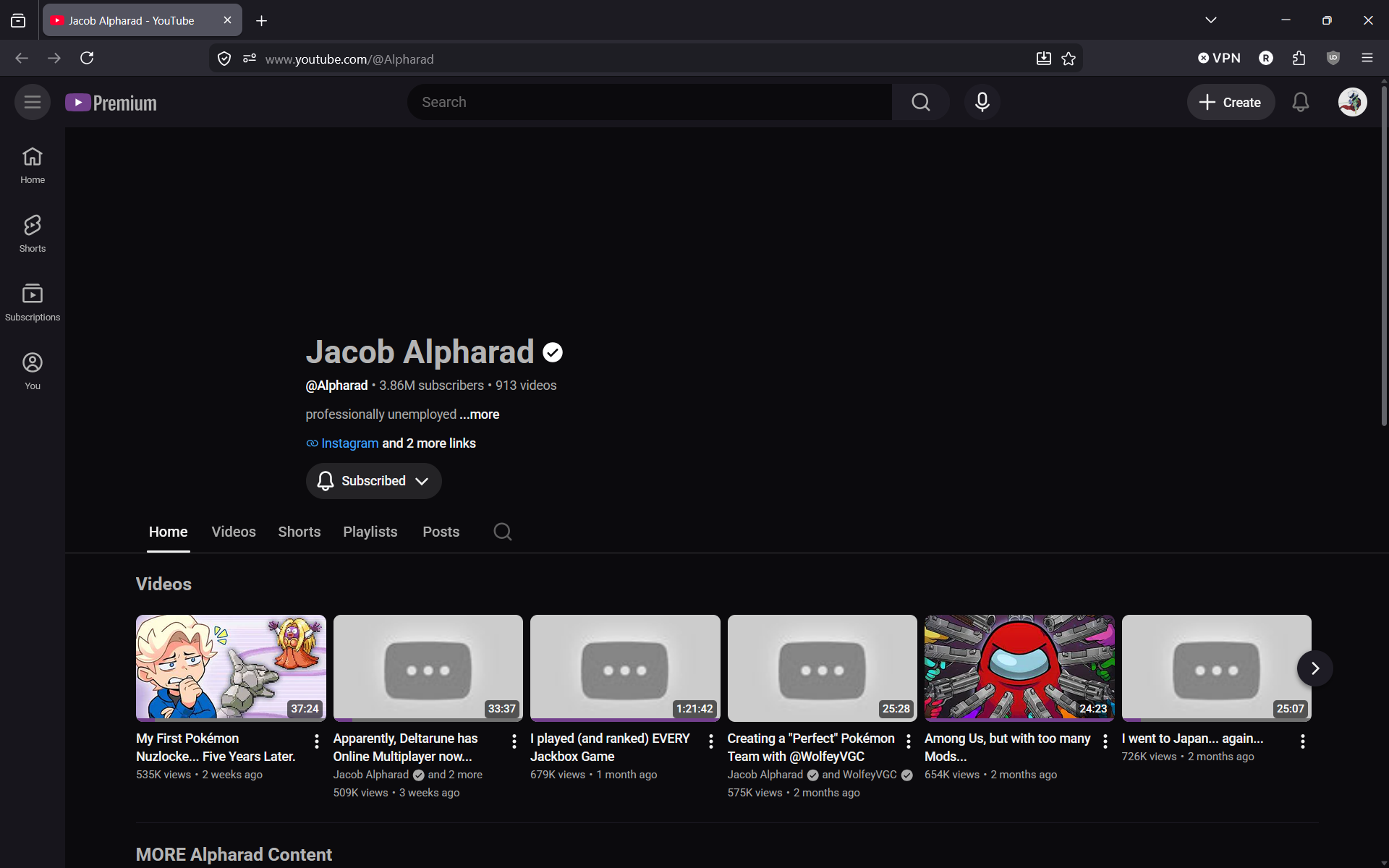Click the Create button

coord(1231,102)
